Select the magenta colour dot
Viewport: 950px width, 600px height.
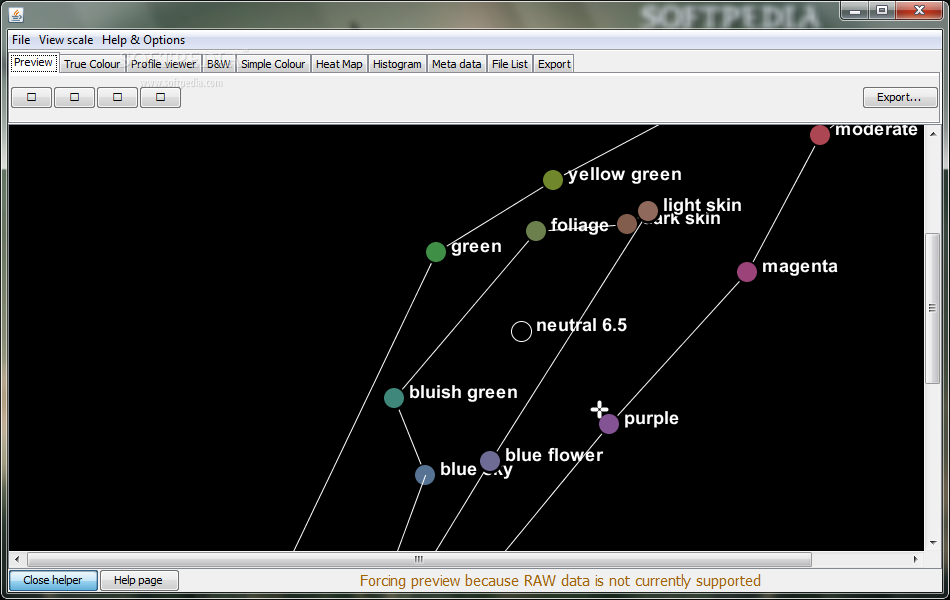pos(746,272)
